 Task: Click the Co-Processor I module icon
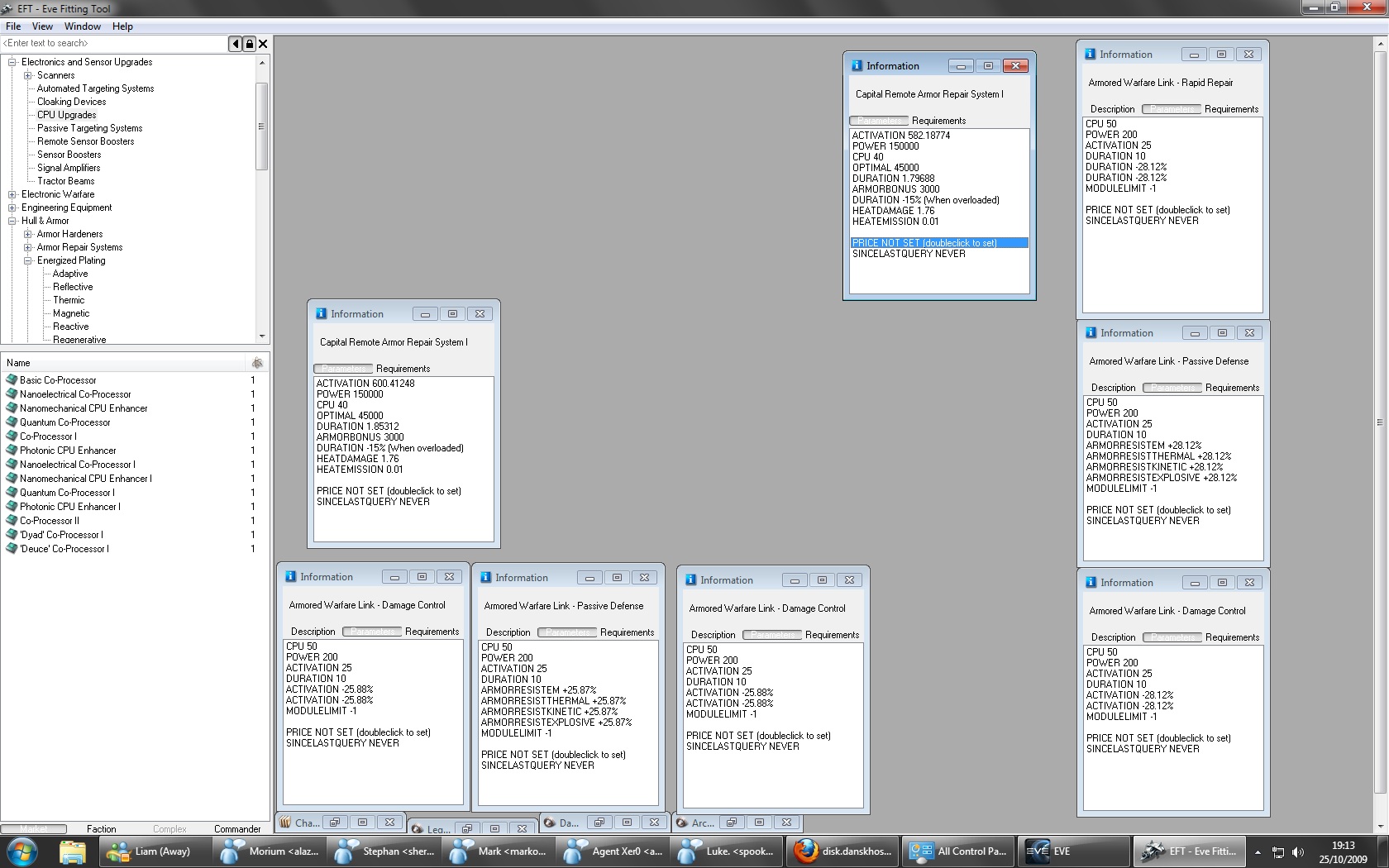(x=12, y=436)
